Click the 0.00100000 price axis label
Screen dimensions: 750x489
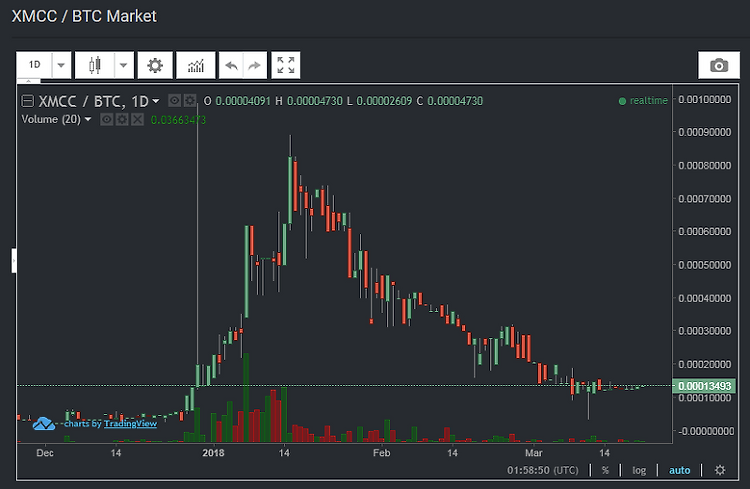coord(705,100)
